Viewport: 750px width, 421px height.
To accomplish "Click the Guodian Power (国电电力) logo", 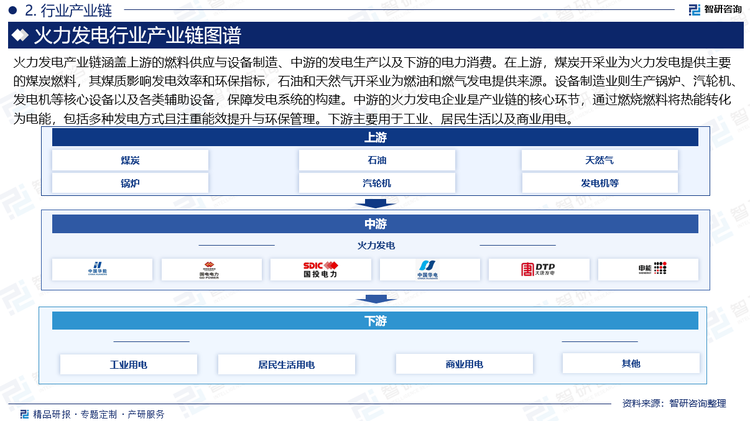I will pyautogui.click(x=209, y=270).
